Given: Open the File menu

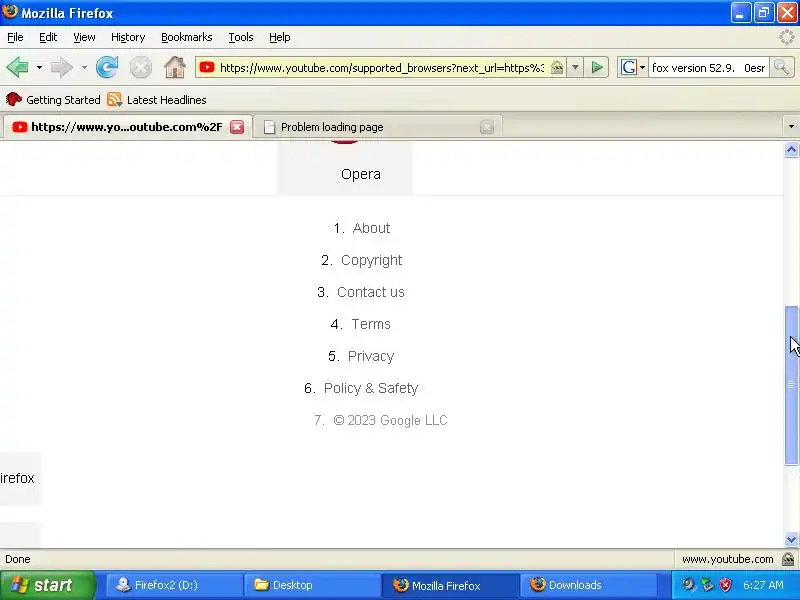Looking at the screenshot, I should click(x=15, y=37).
